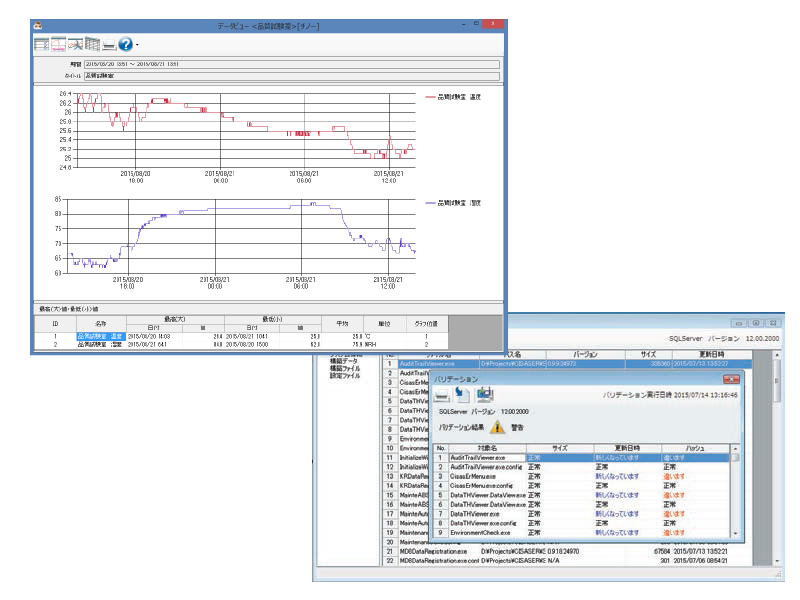800x600 pixels.
Task: Open the list view from the data view toolbar
Action: (41, 44)
